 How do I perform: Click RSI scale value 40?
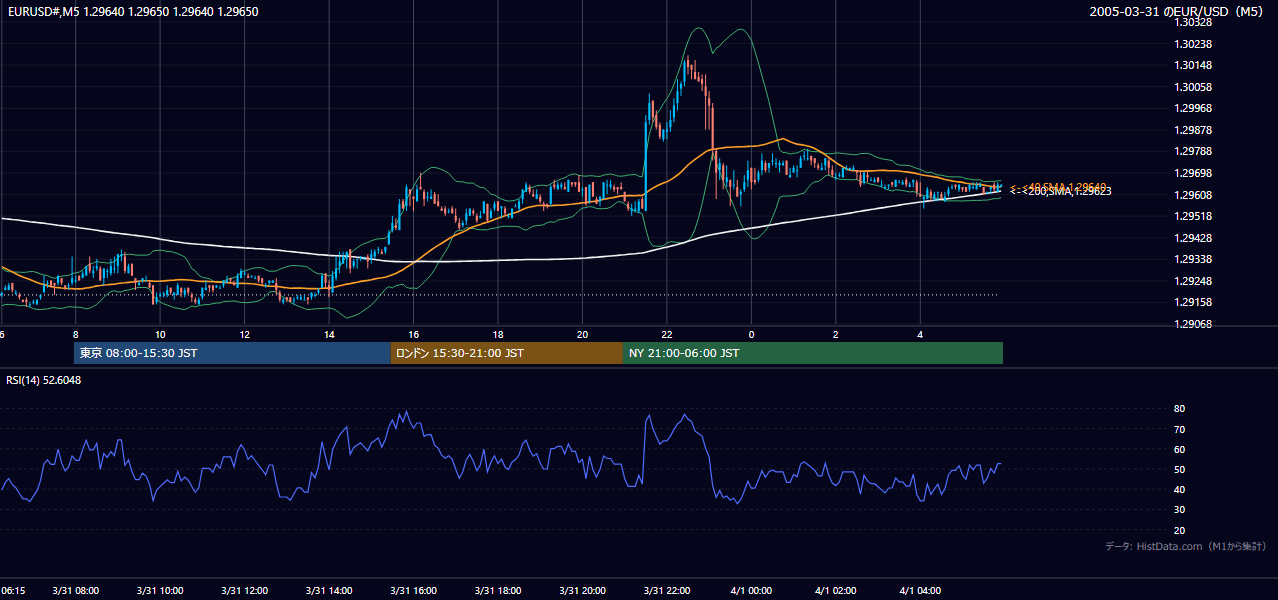pos(1180,489)
